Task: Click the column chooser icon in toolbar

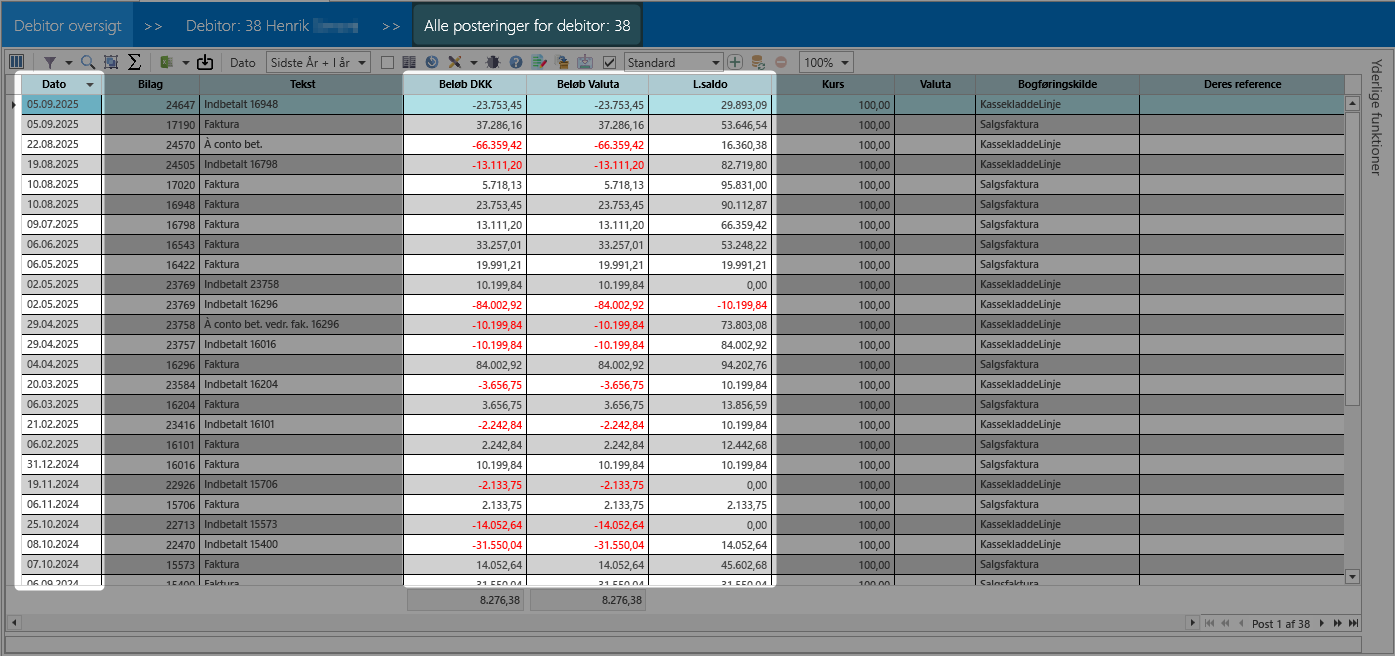Action: 16,62
